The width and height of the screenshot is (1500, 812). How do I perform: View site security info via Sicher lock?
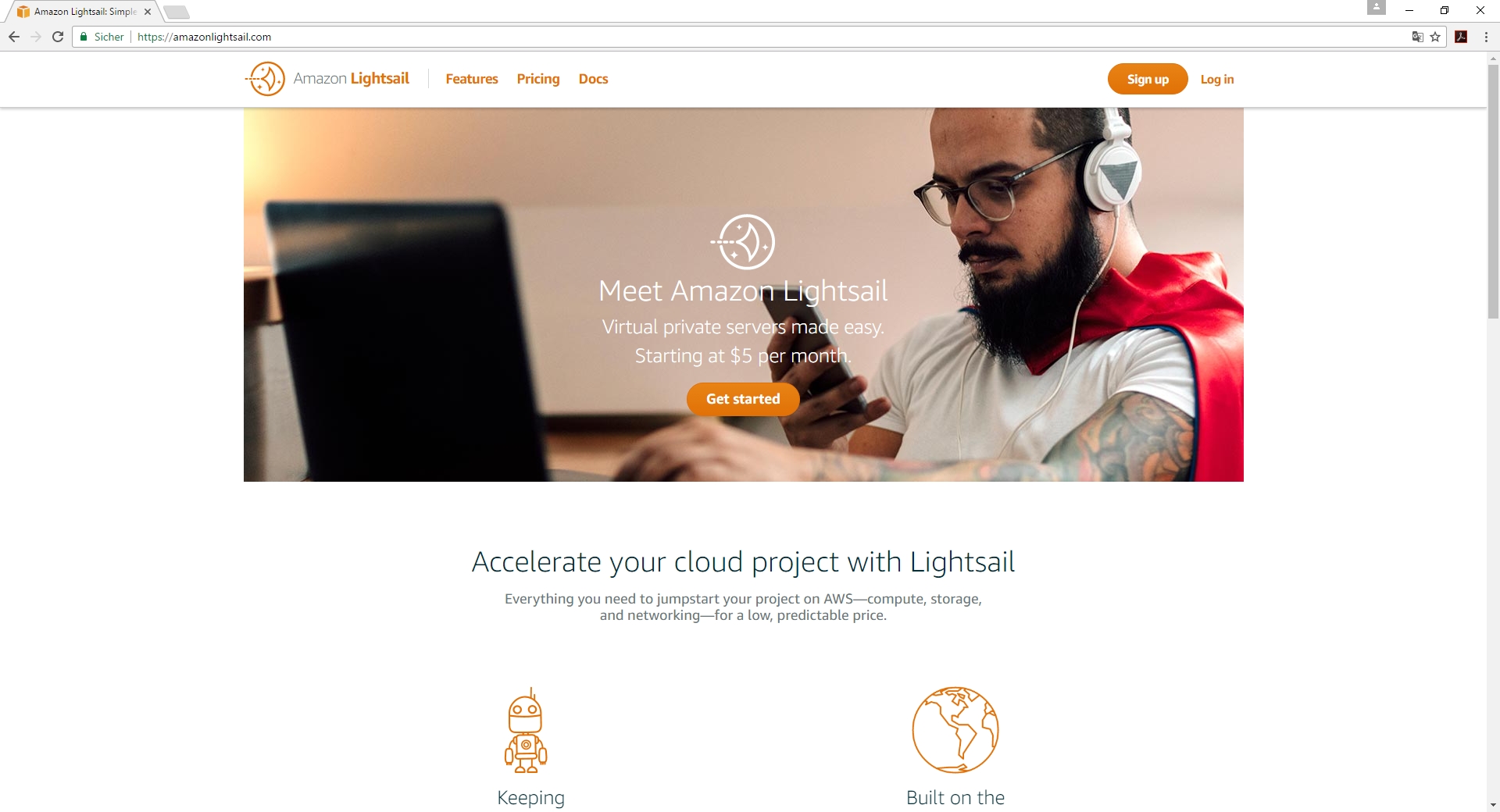coord(102,37)
